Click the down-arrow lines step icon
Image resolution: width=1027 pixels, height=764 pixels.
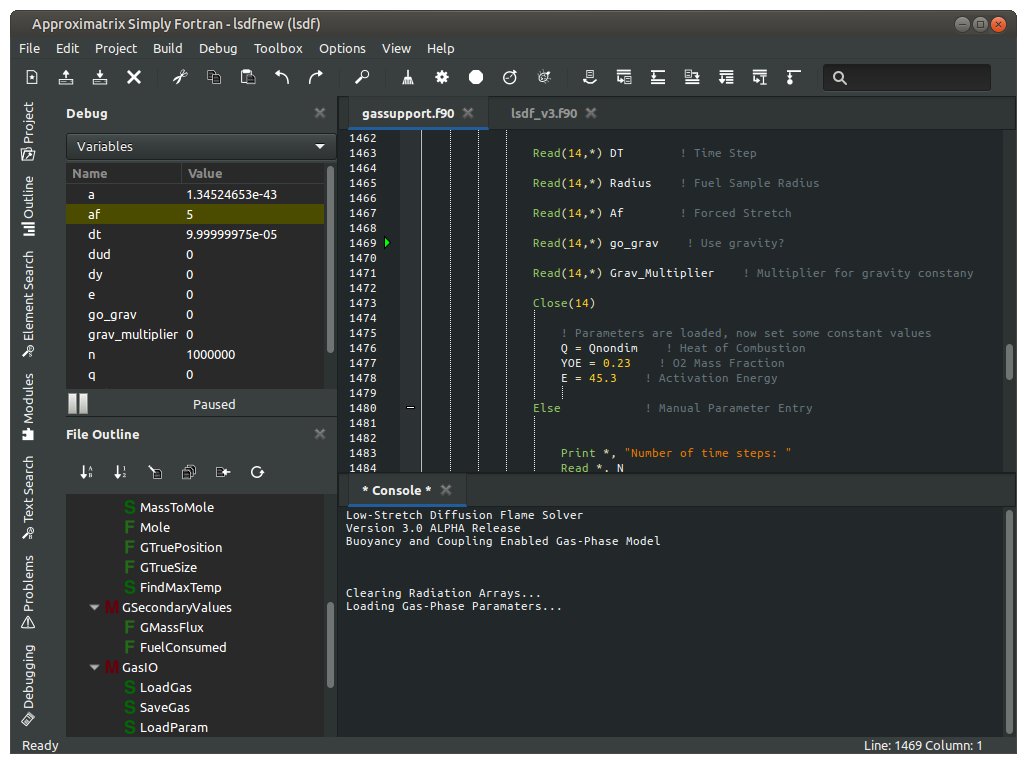click(726, 77)
